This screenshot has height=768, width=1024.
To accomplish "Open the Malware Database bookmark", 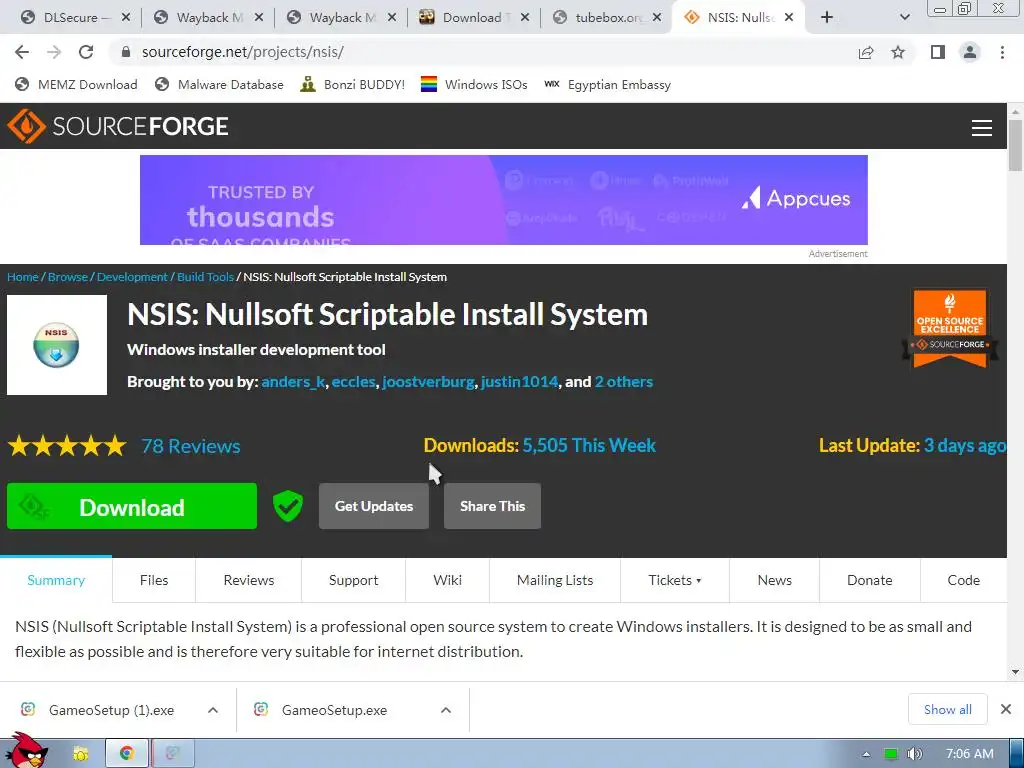I will tap(219, 85).
